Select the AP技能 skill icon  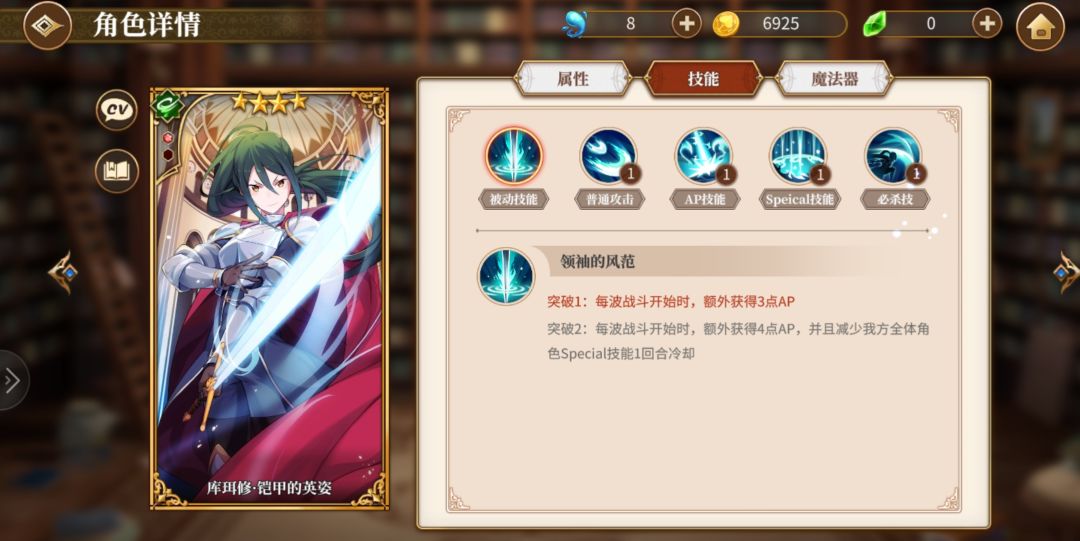704,156
